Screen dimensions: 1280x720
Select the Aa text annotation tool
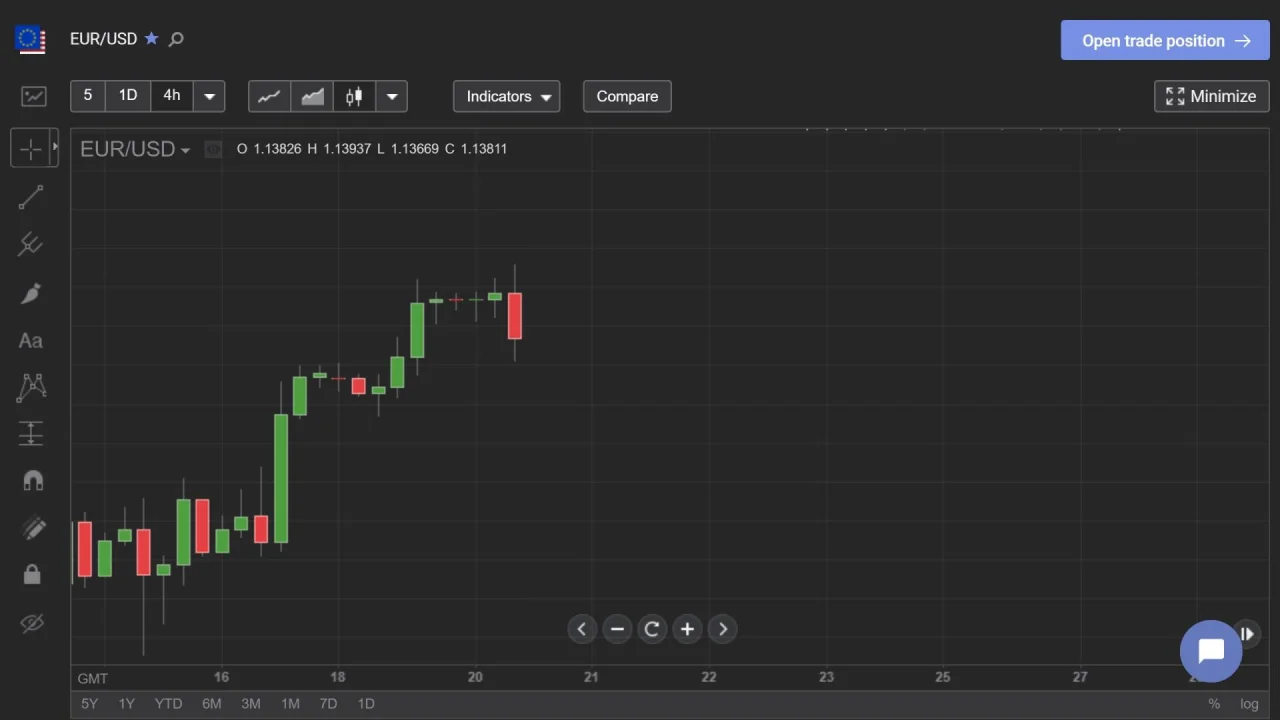click(x=31, y=341)
